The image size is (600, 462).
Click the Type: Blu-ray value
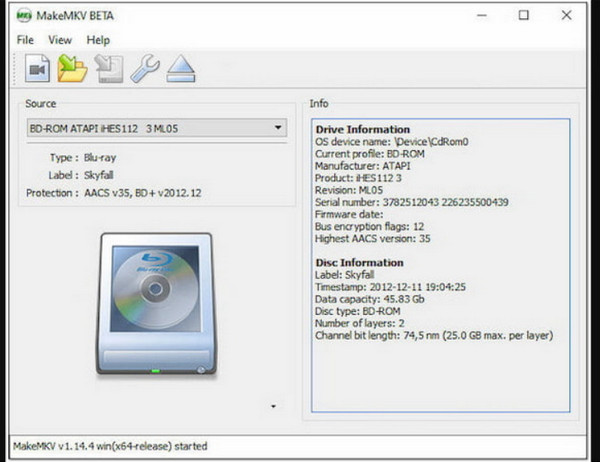coord(100,158)
